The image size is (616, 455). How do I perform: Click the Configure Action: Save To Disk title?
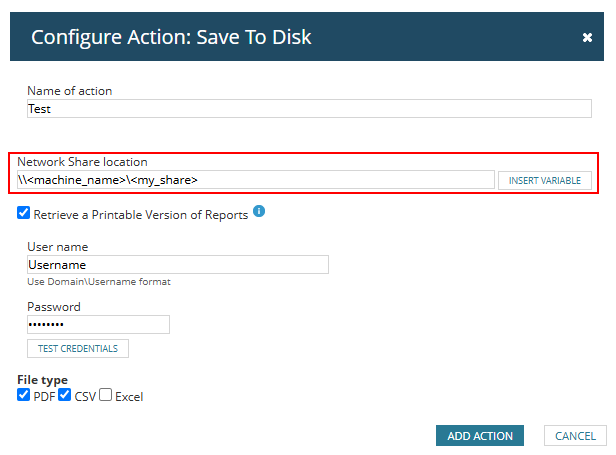171,37
